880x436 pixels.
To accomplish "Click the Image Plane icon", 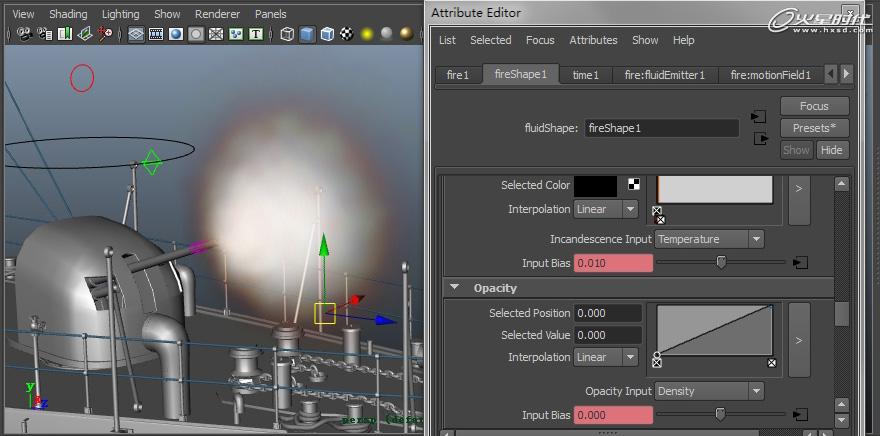I will tap(85, 35).
